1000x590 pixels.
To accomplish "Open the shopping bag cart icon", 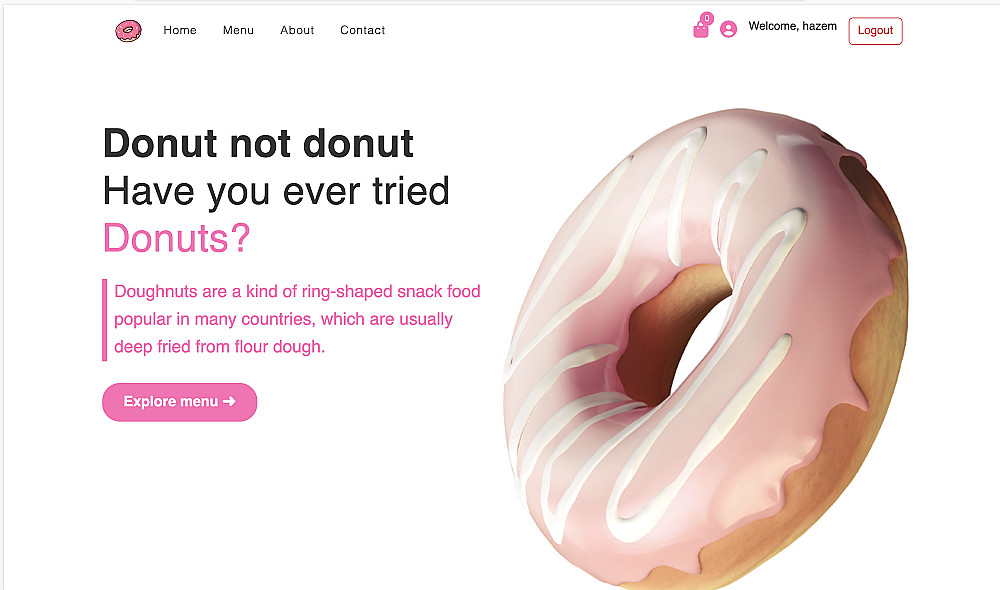I will (x=700, y=30).
